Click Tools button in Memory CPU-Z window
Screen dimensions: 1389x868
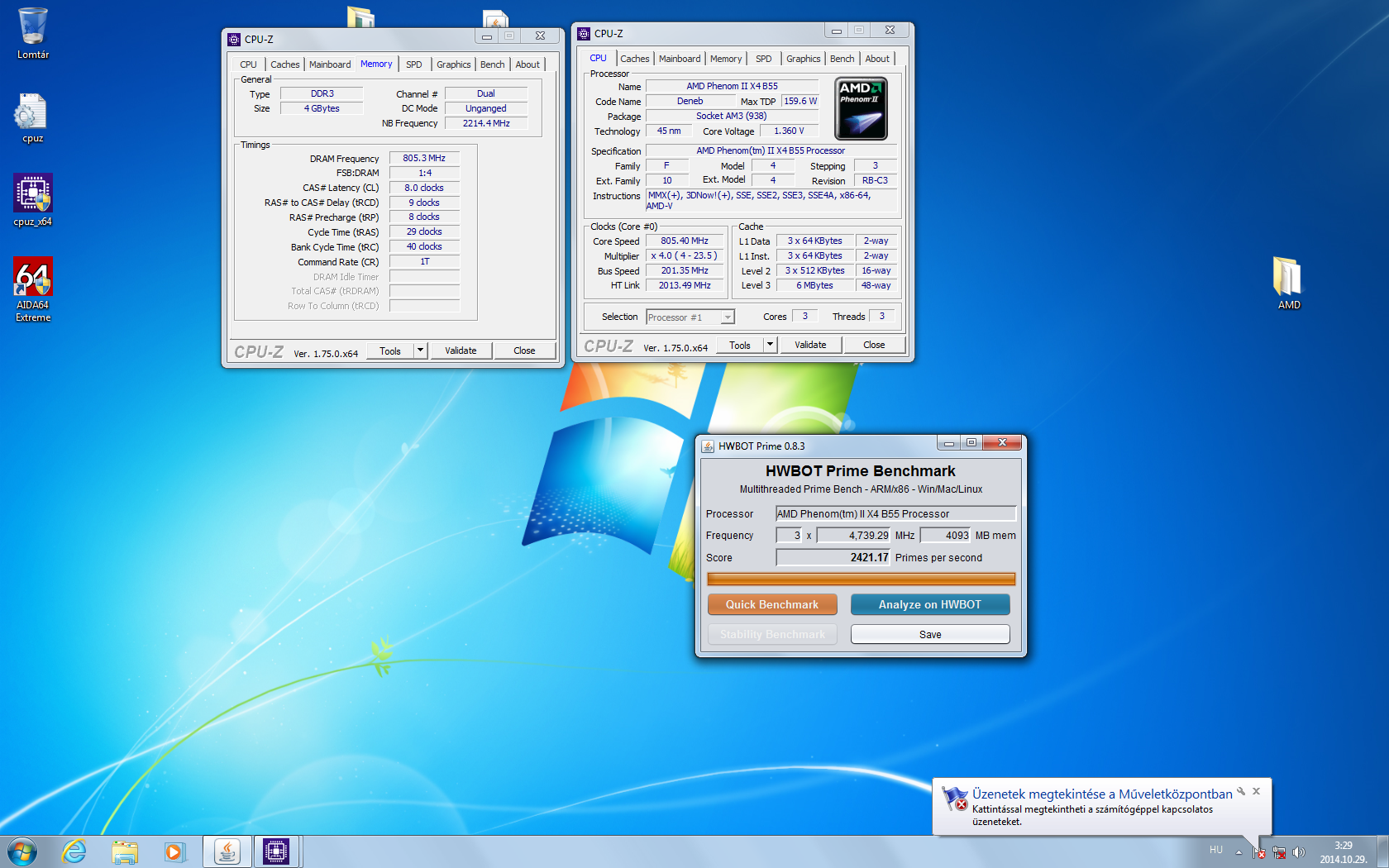[390, 351]
